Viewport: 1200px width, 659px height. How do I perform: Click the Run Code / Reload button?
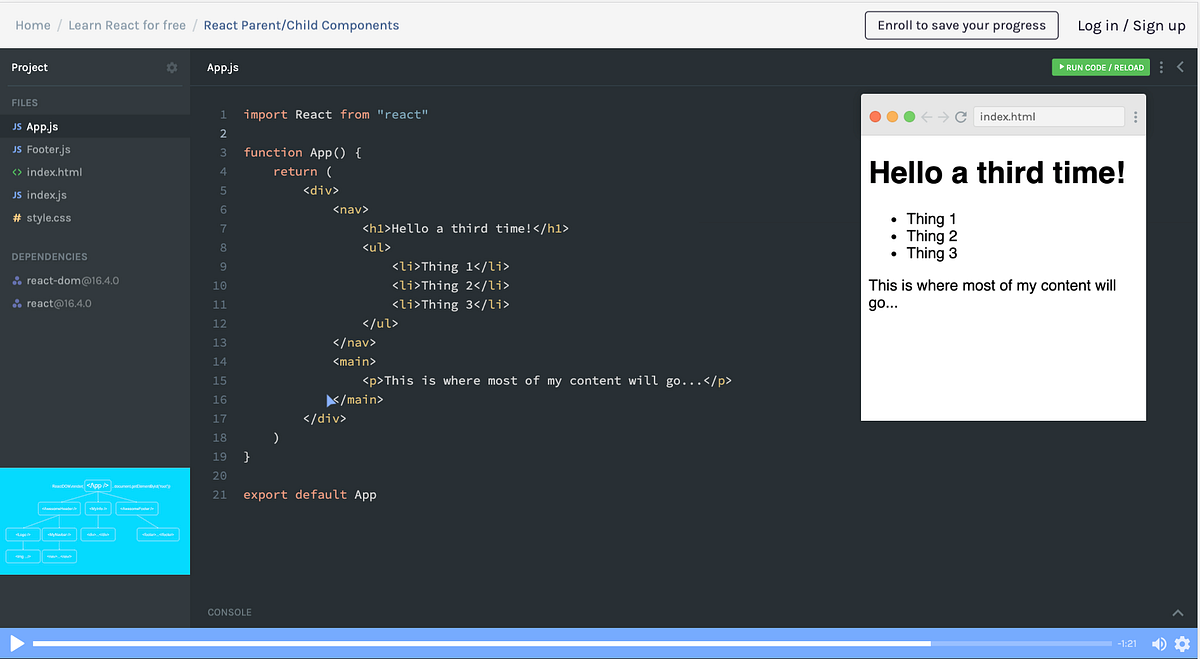point(1100,67)
